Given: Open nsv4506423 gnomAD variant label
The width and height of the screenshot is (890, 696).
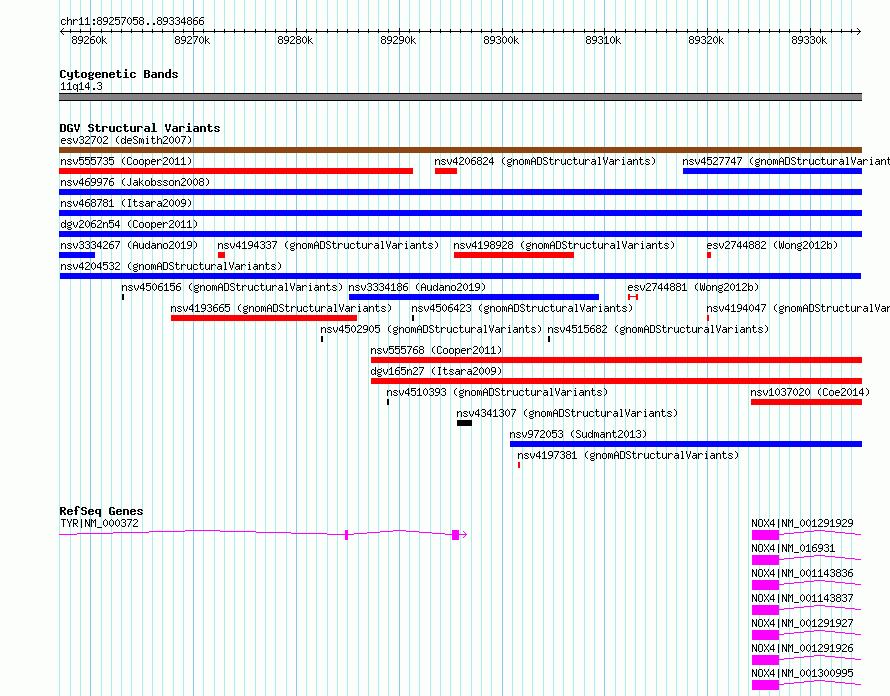Looking at the screenshot, I should tap(522, 308).
